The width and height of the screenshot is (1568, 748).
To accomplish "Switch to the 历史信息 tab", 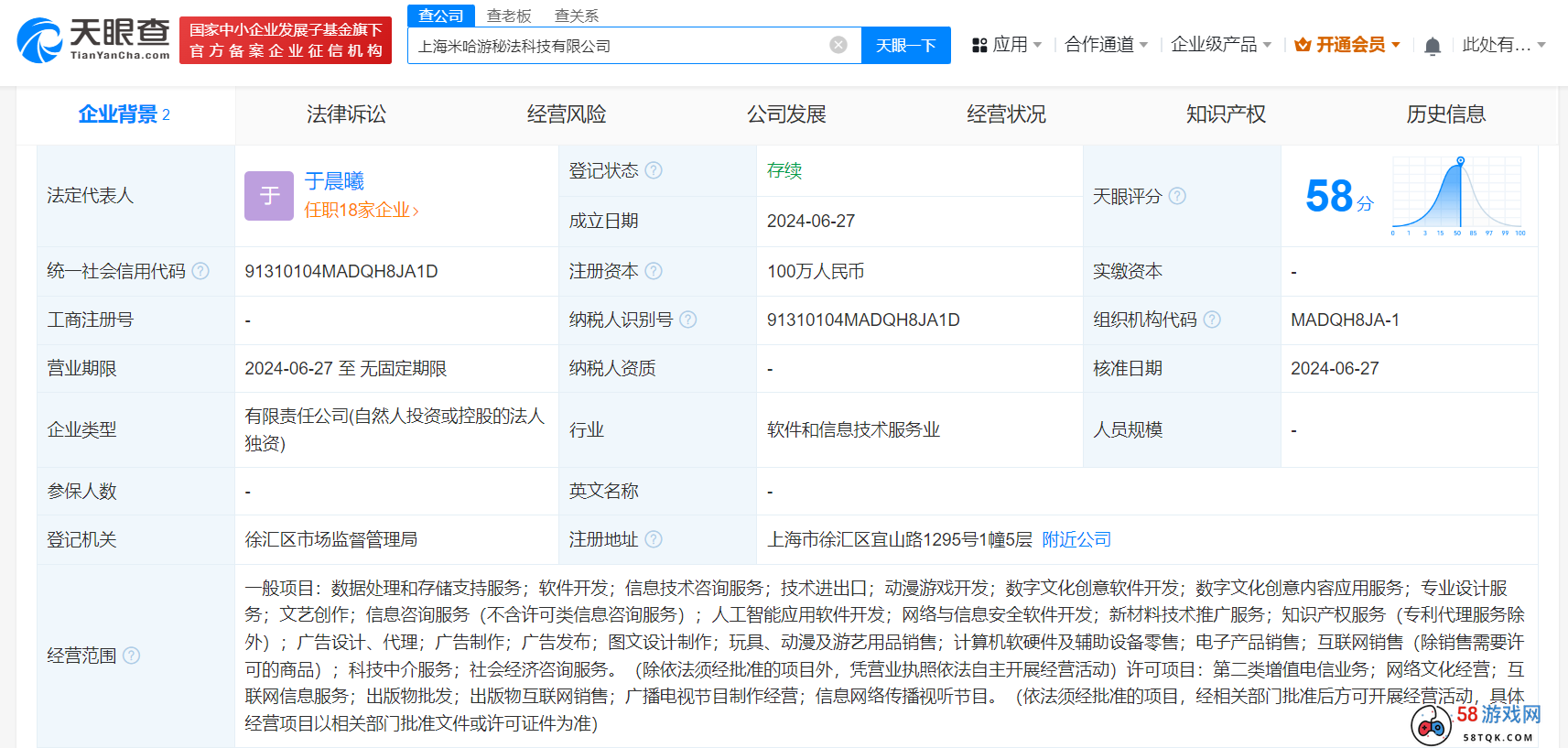I will (x=1446, y=114).
